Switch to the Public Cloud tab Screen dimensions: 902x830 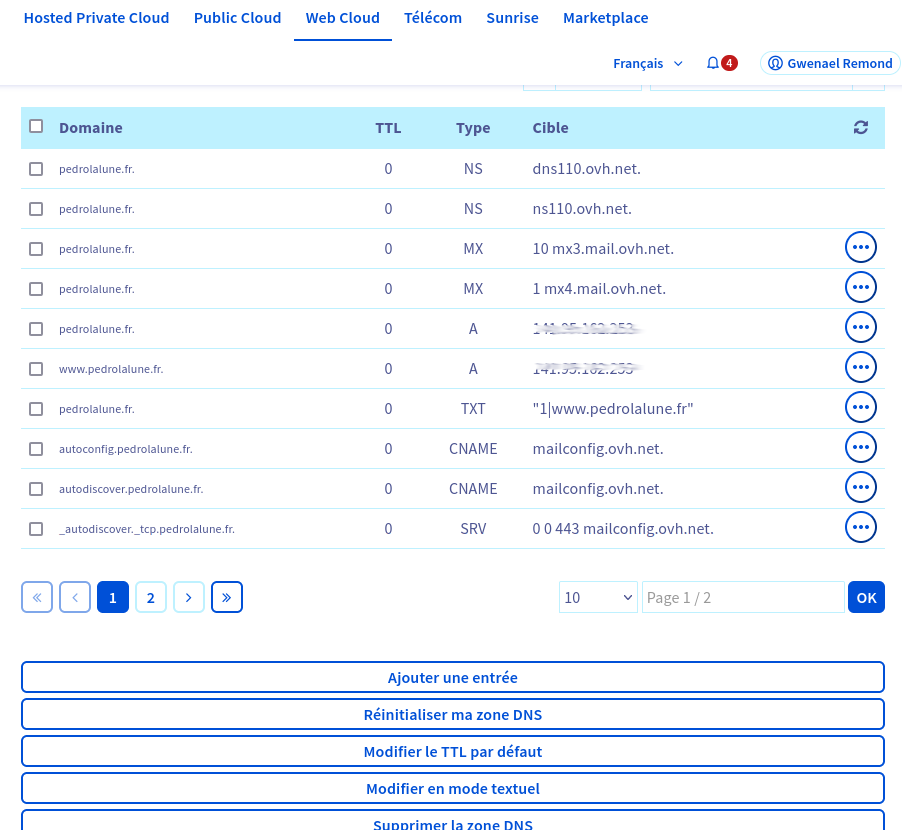pyautogui.click(x=237, y=18)
